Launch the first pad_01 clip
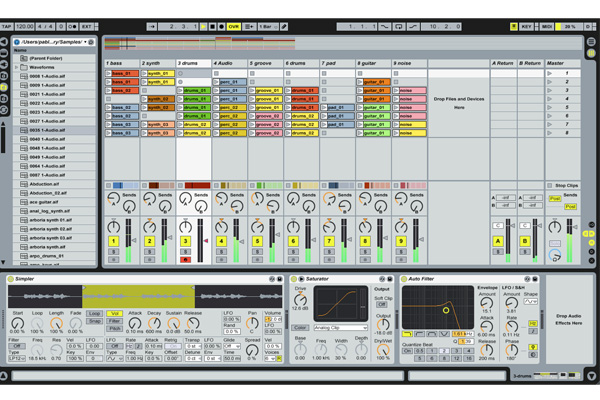This screenshot has width=600, height=400. pyautogui.click(x=324, y=108)
